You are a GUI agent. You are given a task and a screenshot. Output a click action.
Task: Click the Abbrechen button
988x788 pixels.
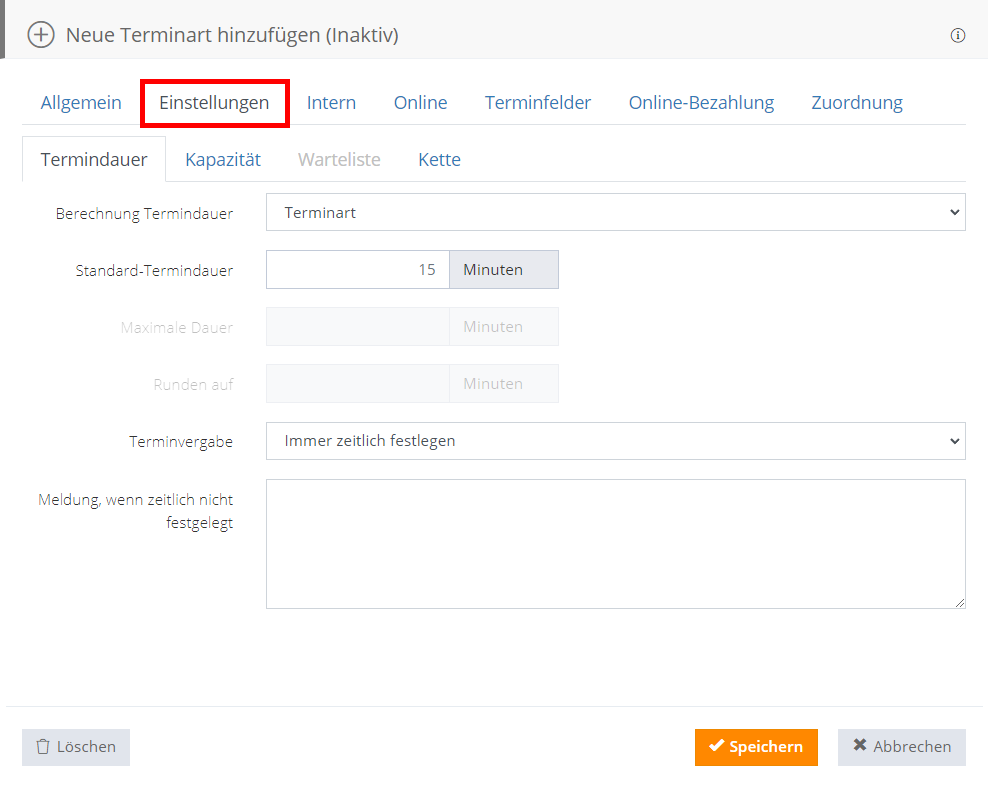coord(901,747)
